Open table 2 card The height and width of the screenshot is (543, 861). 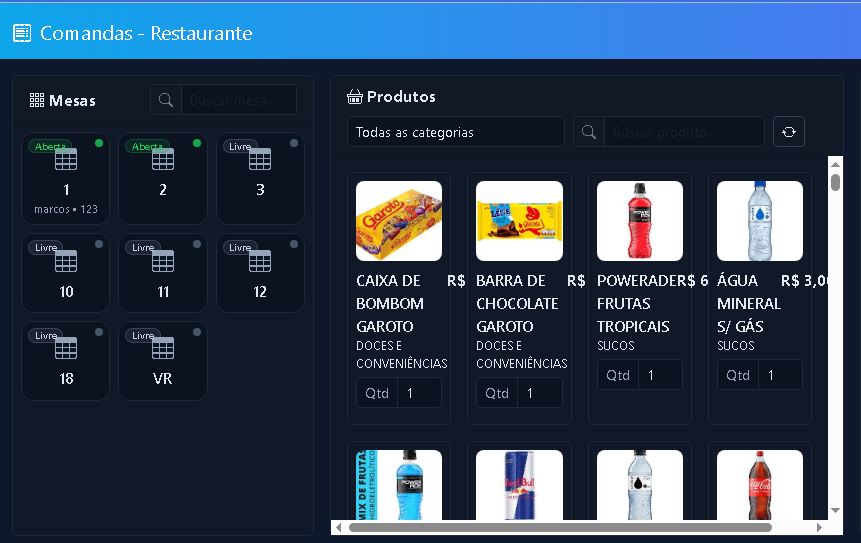[x=163, y=178]
